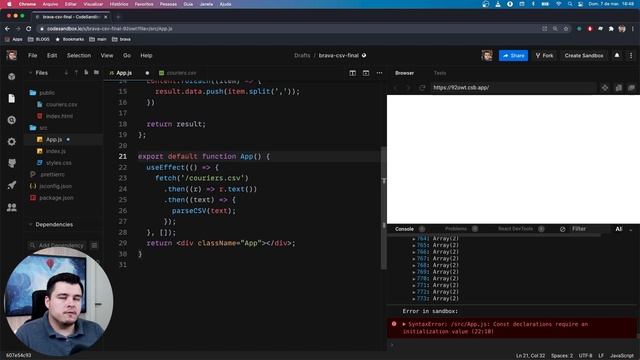This screenshot has height=360, width=640.
Task: Click the new folder icon in Files header
Action: tap(96, 73)
